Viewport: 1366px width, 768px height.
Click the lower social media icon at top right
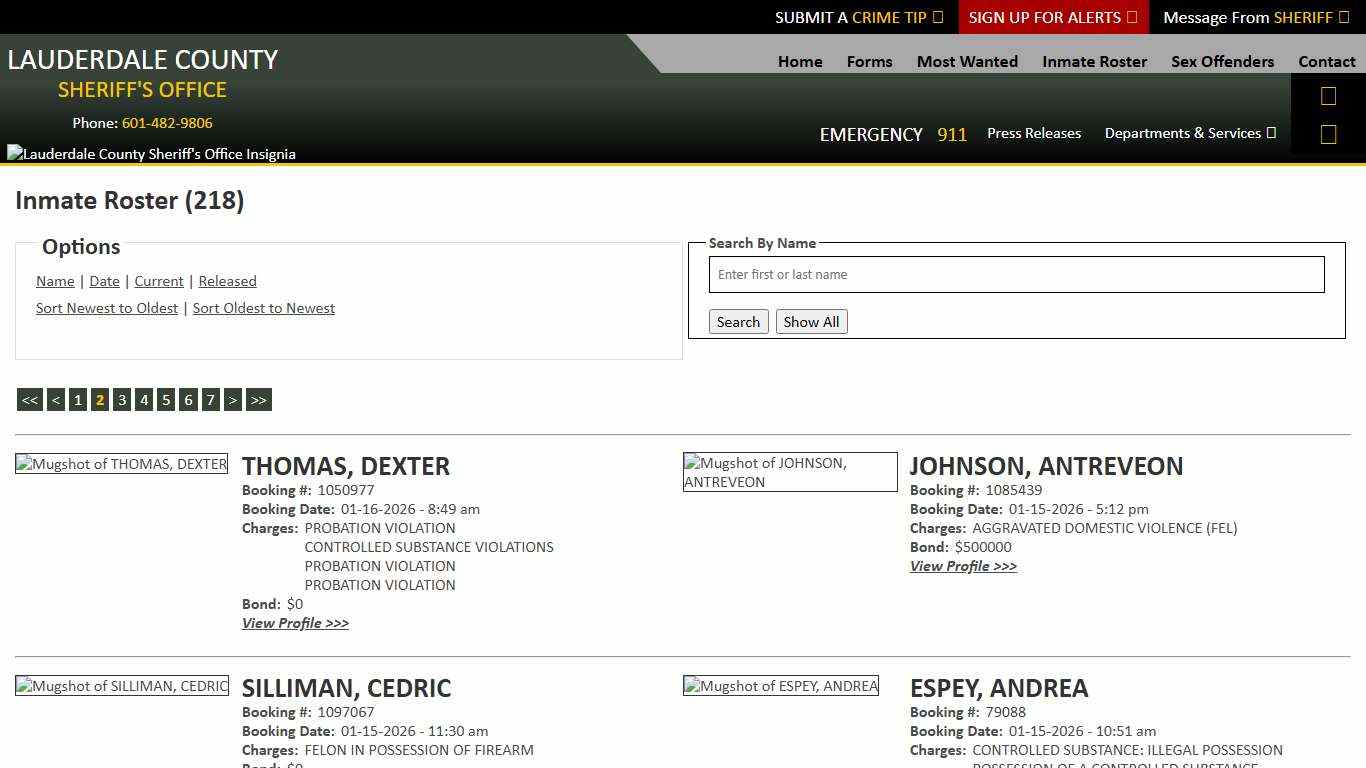[x=1328, y=133]
